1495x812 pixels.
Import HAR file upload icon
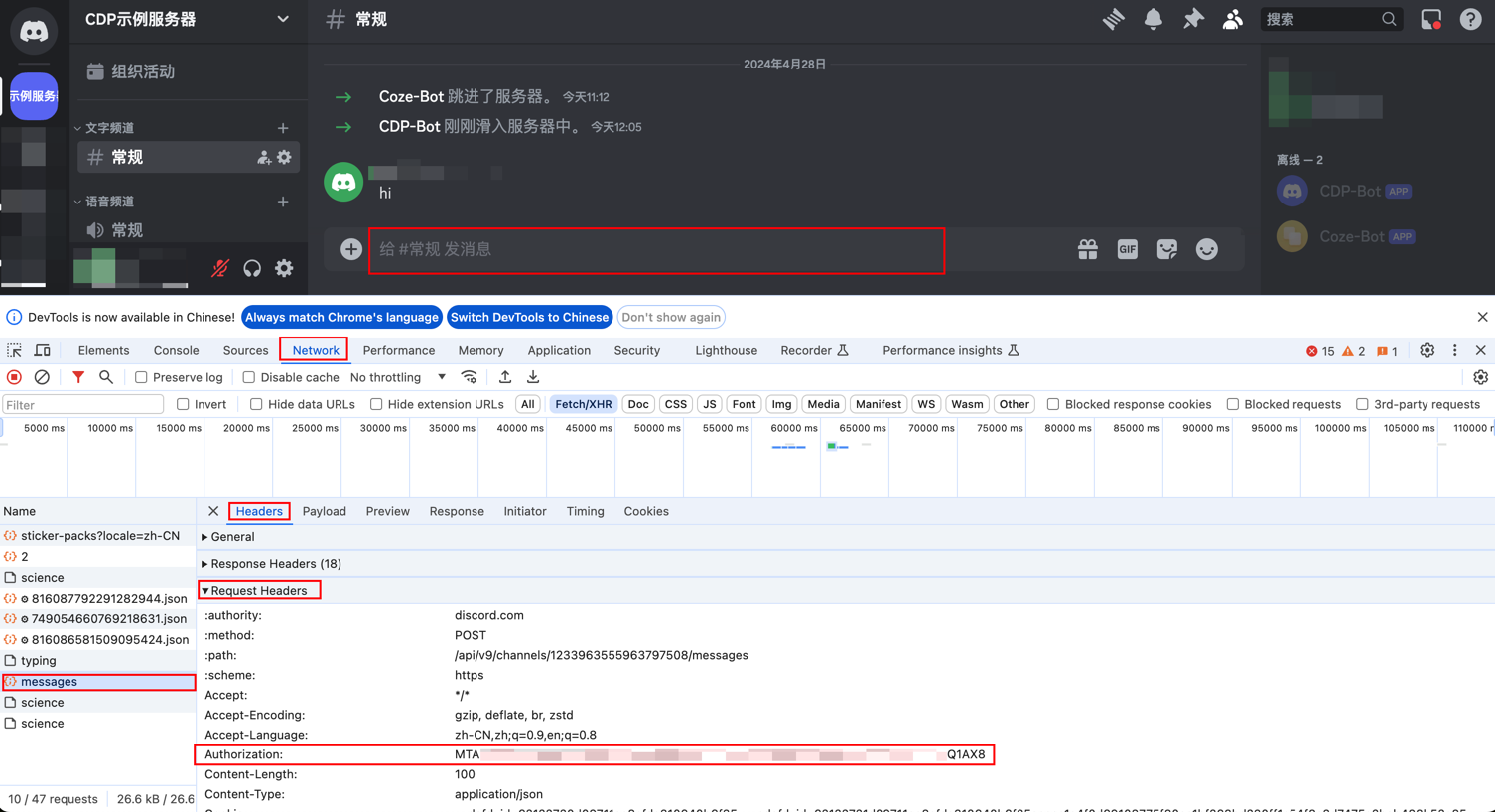(505, 377)
